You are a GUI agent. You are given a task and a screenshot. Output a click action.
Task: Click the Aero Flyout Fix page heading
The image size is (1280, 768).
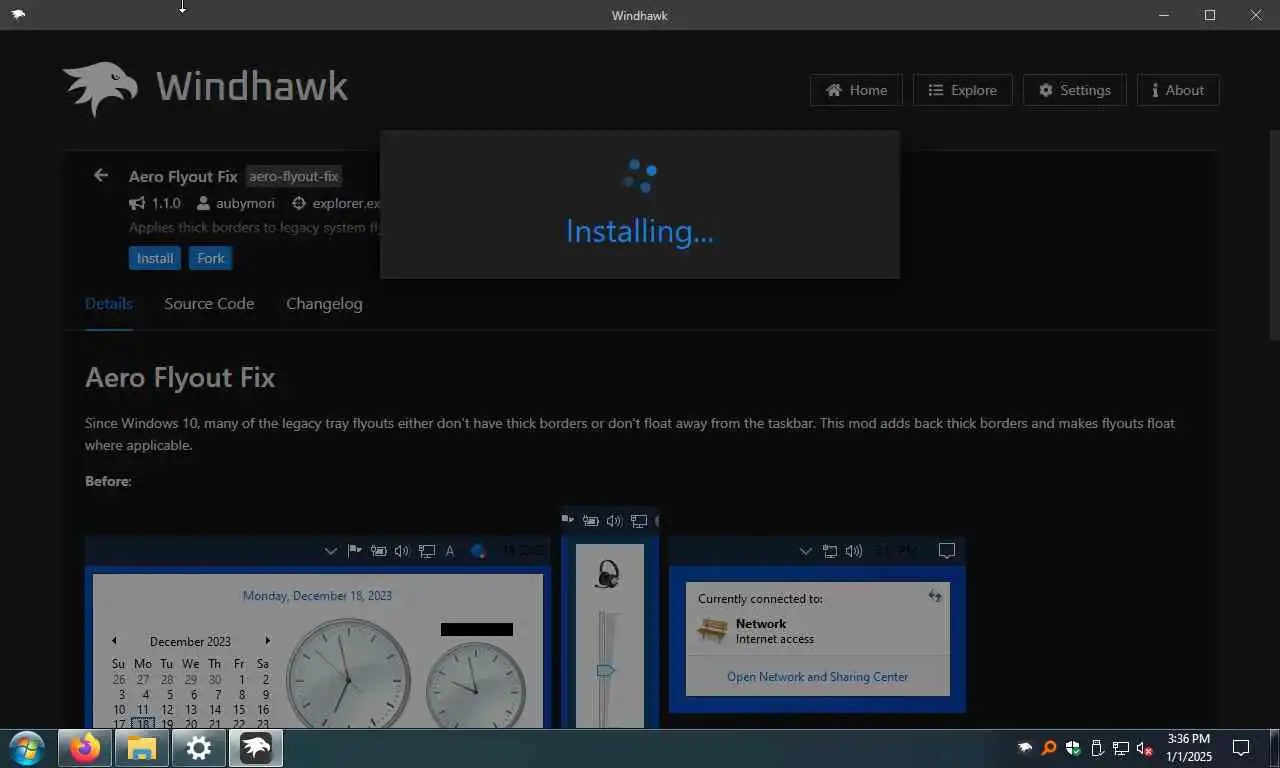180,377
